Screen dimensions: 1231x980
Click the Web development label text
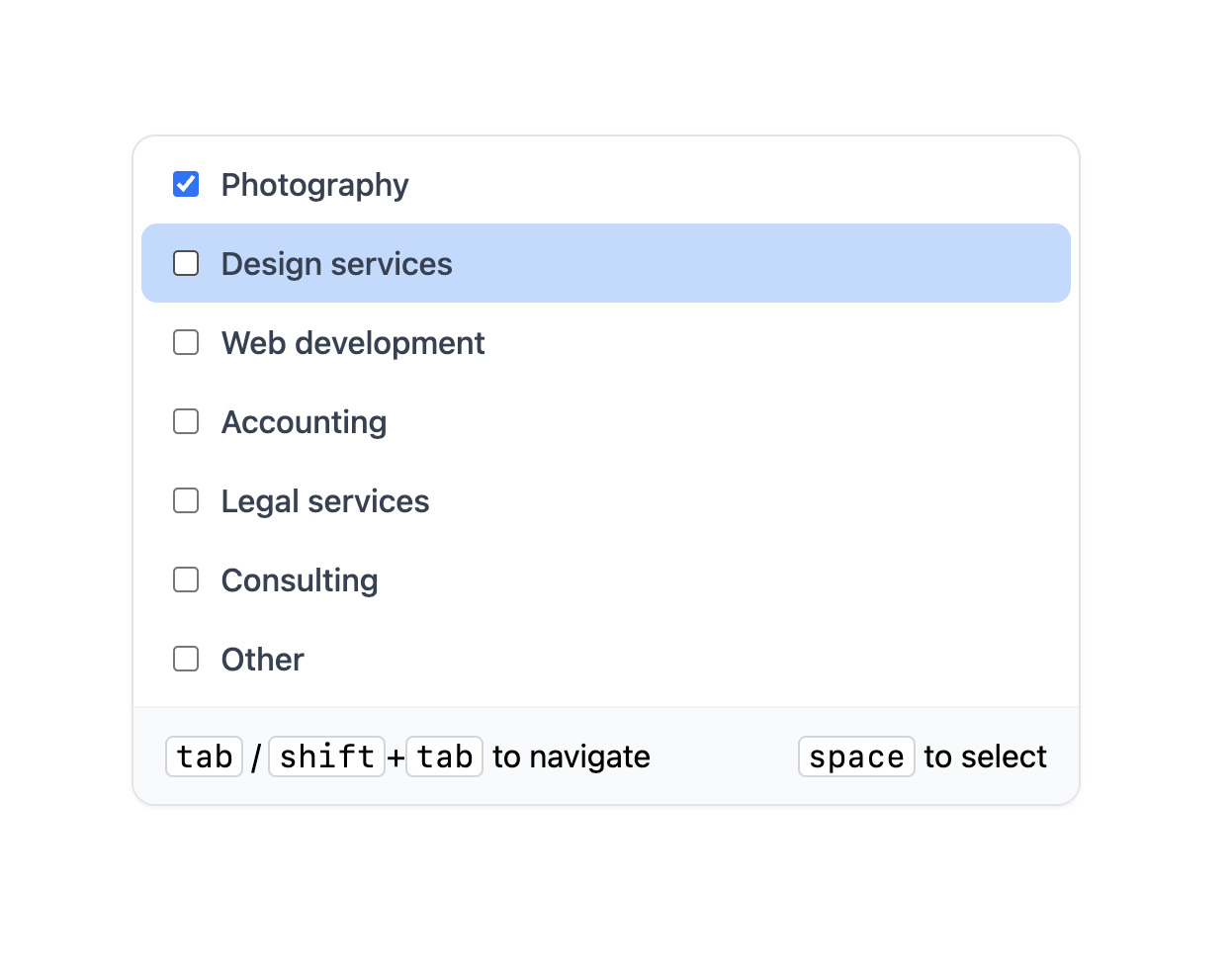(353, 343)
